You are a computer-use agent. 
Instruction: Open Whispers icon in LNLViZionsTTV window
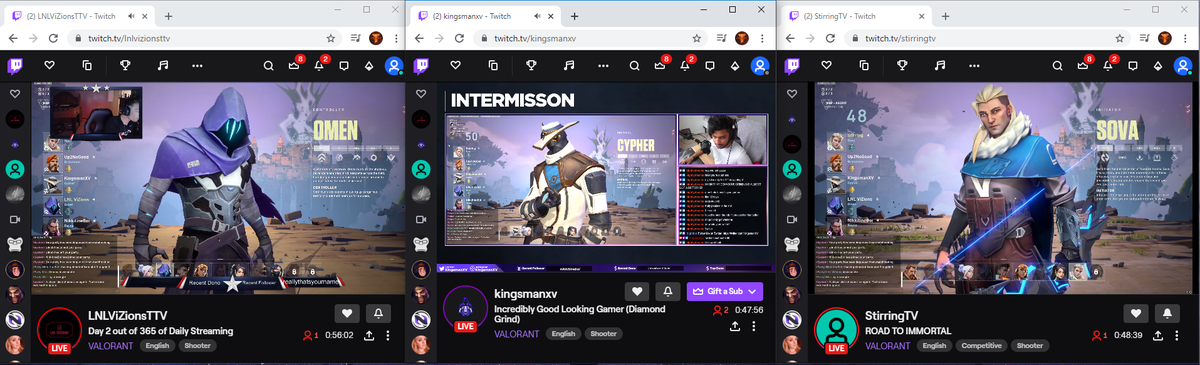(x=344, y=66)
